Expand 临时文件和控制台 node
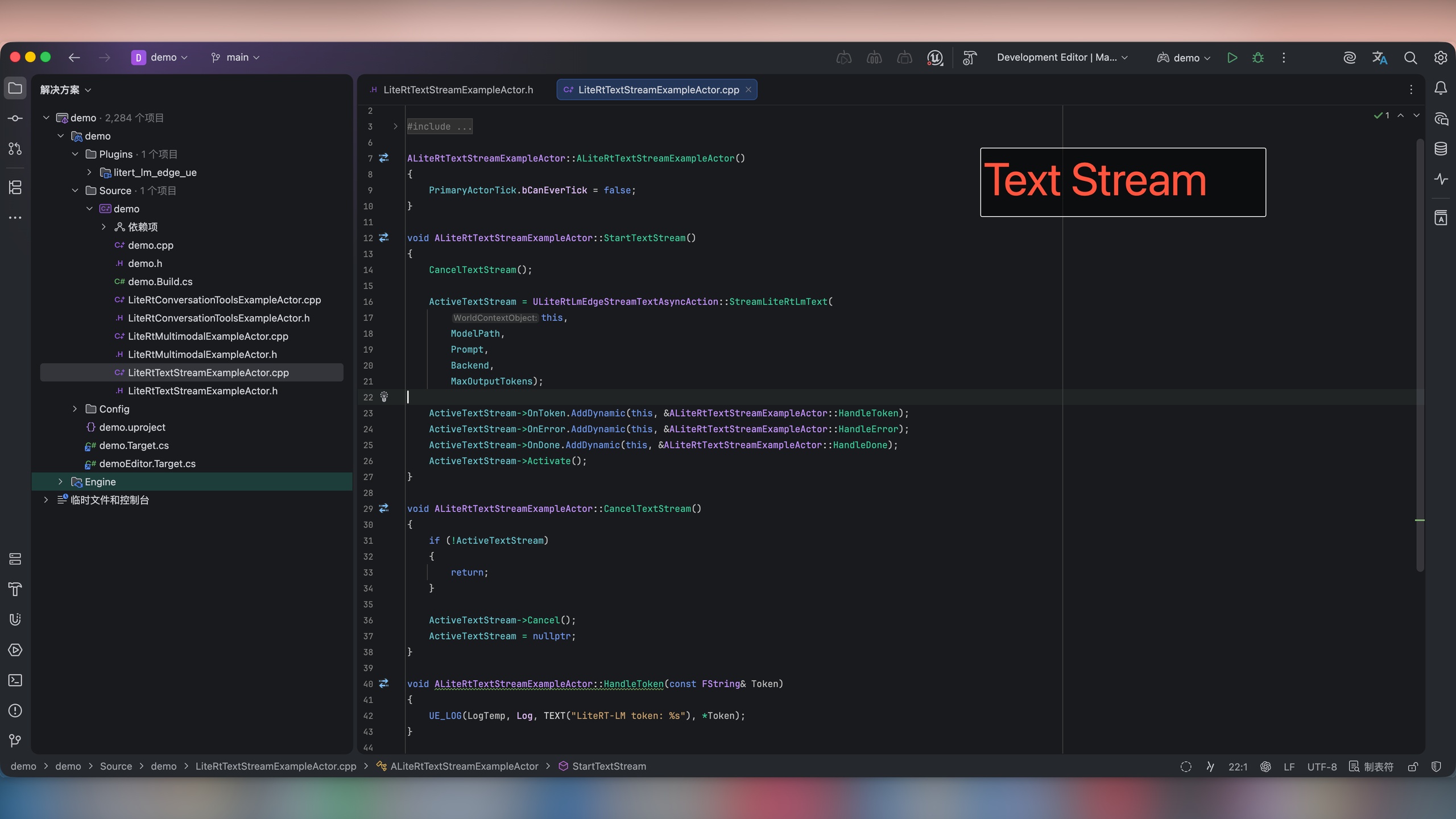Screen dimensions: 1456x819 tap(46, 500)
